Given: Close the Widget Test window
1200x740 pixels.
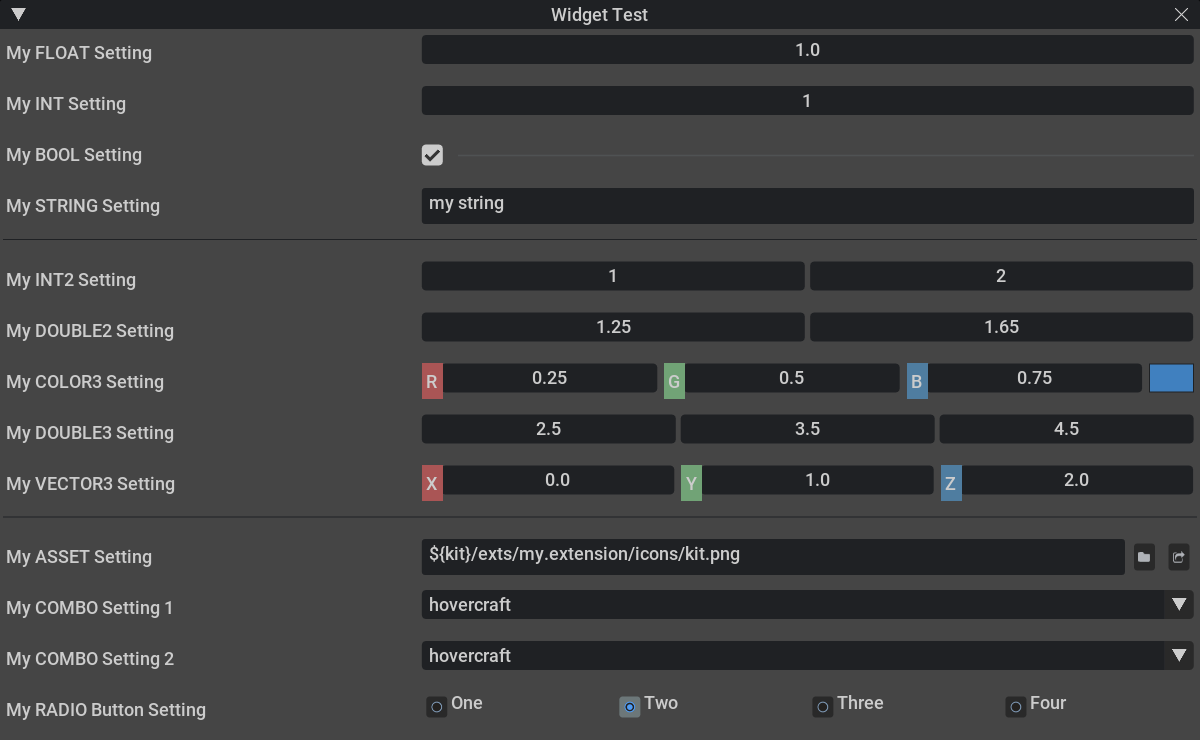Looking at the screenshot, I should (x=1181, y=14).
